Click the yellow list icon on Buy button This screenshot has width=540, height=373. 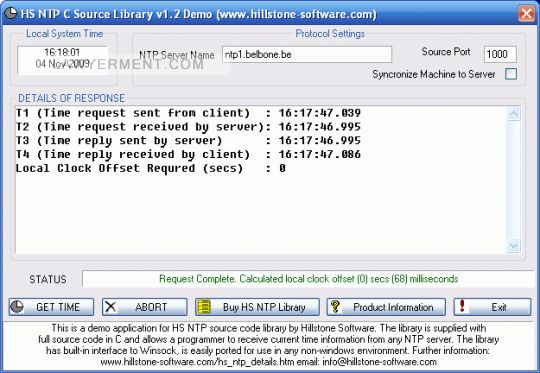coord(204,307)
